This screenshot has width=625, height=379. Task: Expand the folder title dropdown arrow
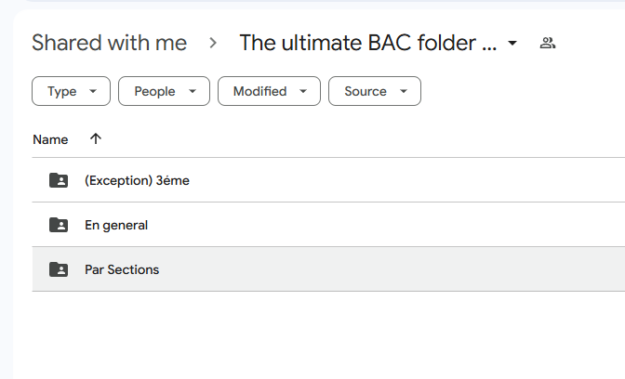point(512,43)
